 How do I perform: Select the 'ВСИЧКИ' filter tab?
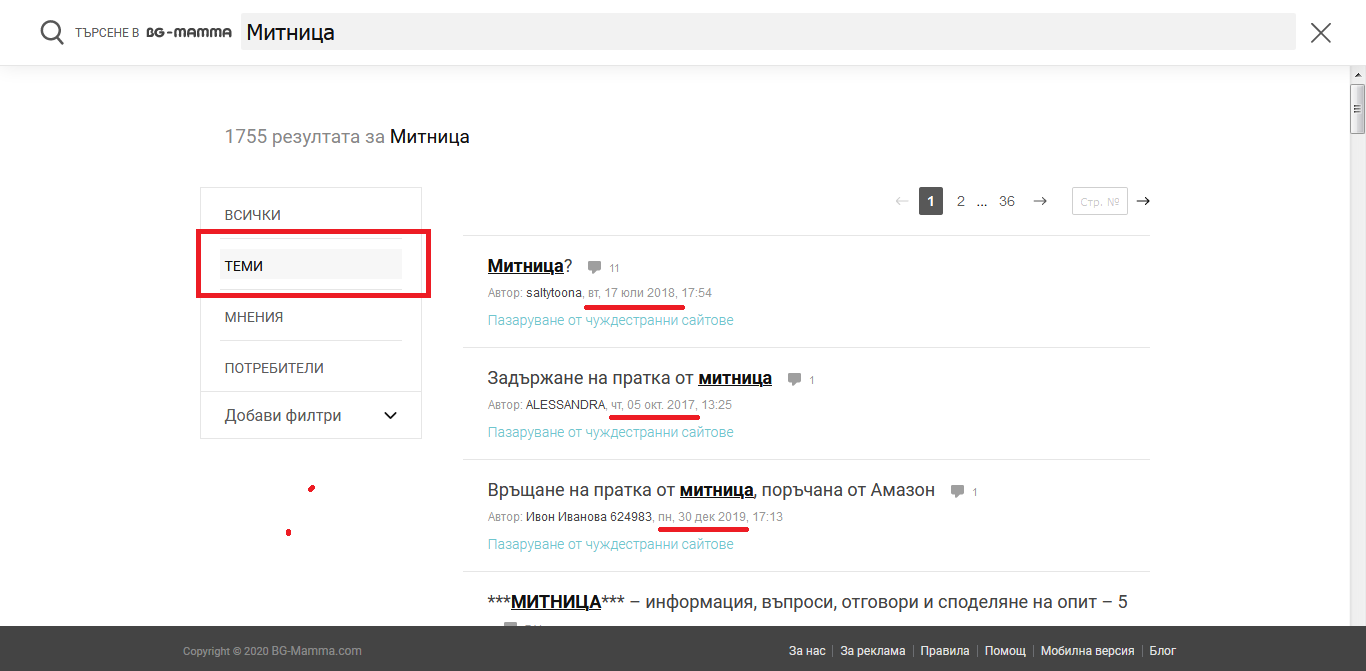(253, 215)
